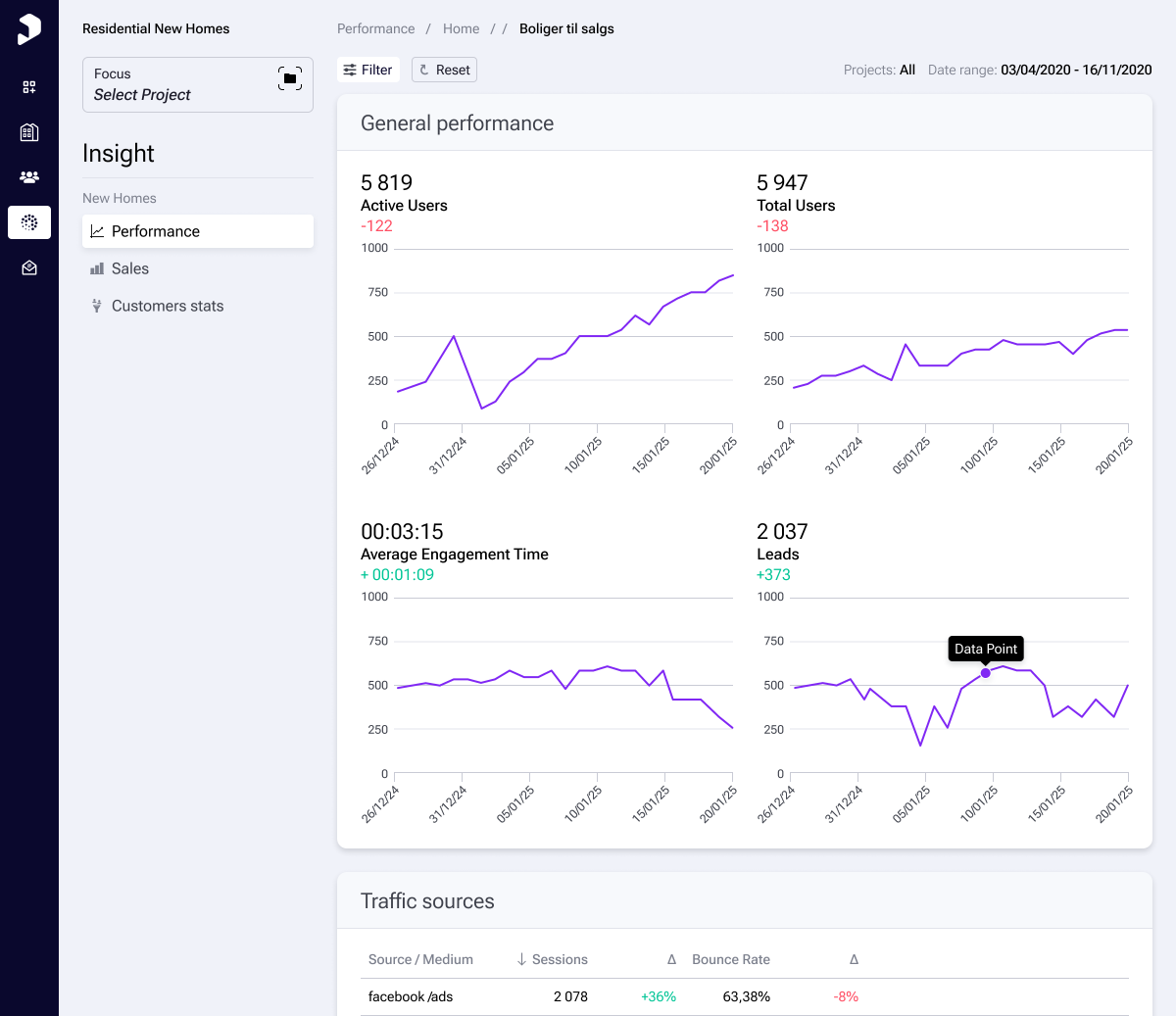The width and height of the screenshot is (1176, 1016).
Task: Select Boliger til salgs in the breadcrumb
Action: (565, 28)
